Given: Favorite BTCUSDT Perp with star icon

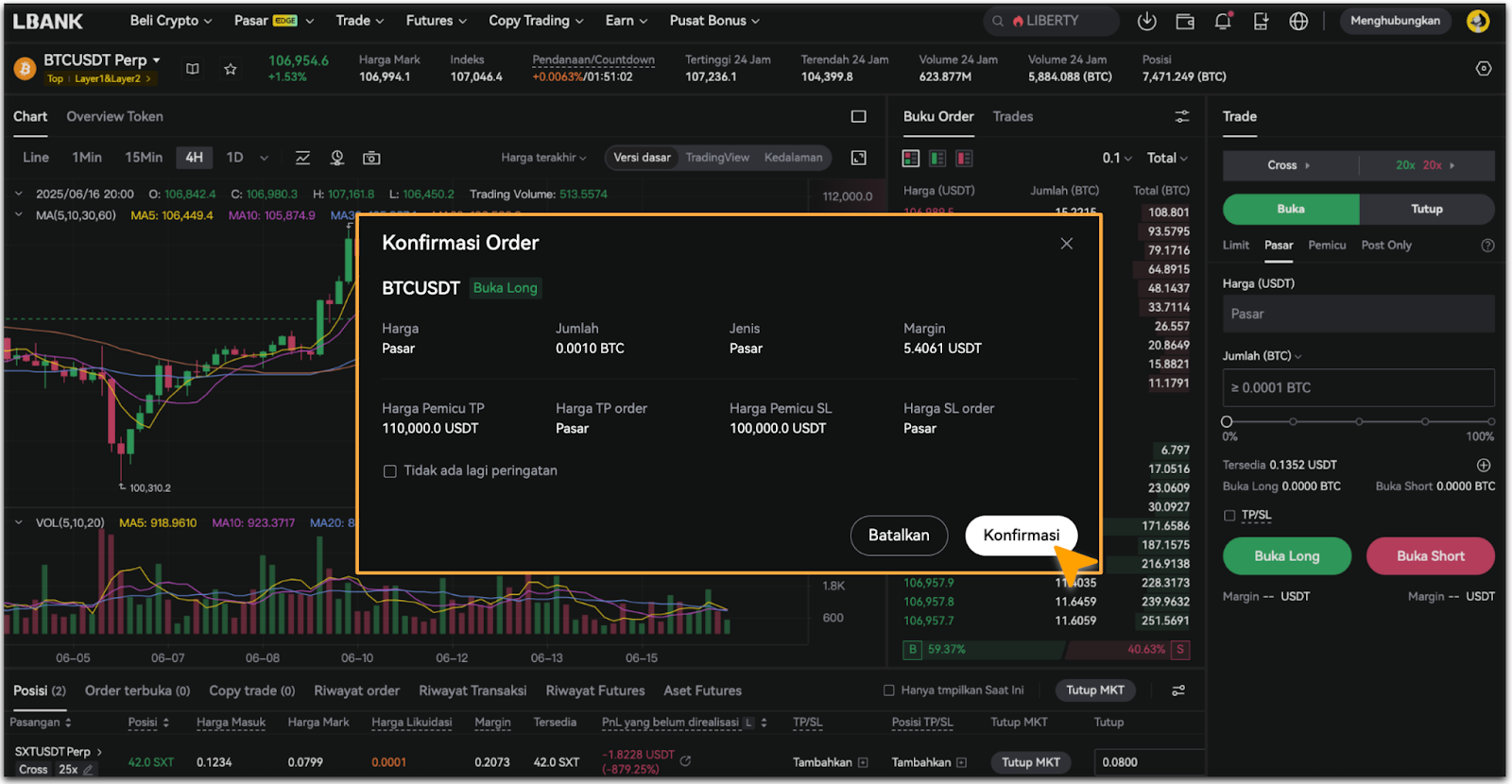Looking at the screenshot, I should [x=230, y=69].
